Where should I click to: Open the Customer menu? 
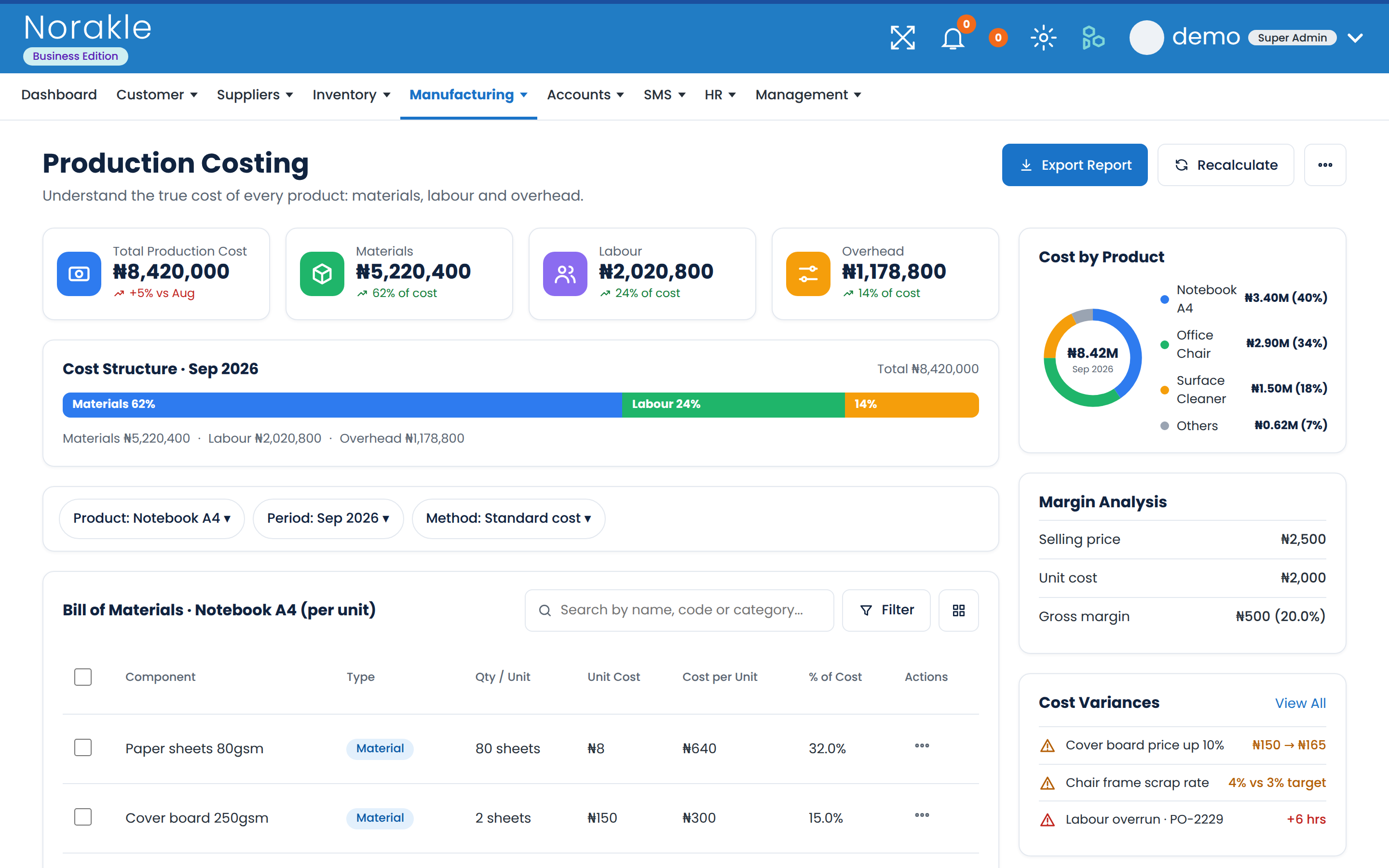[157, 95]
